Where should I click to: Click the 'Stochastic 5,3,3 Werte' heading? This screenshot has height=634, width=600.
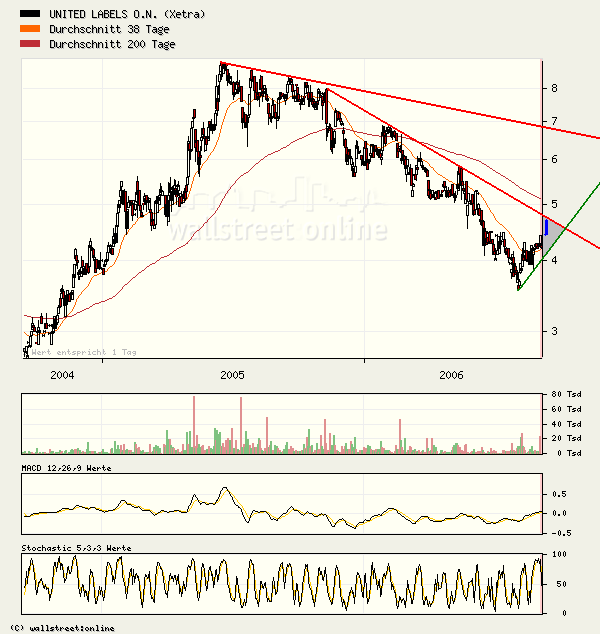[x=76, y=548]
